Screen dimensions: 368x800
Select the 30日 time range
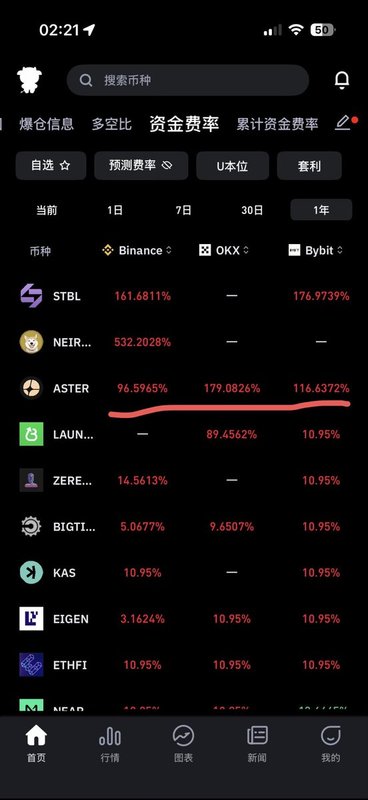[252, 210]
